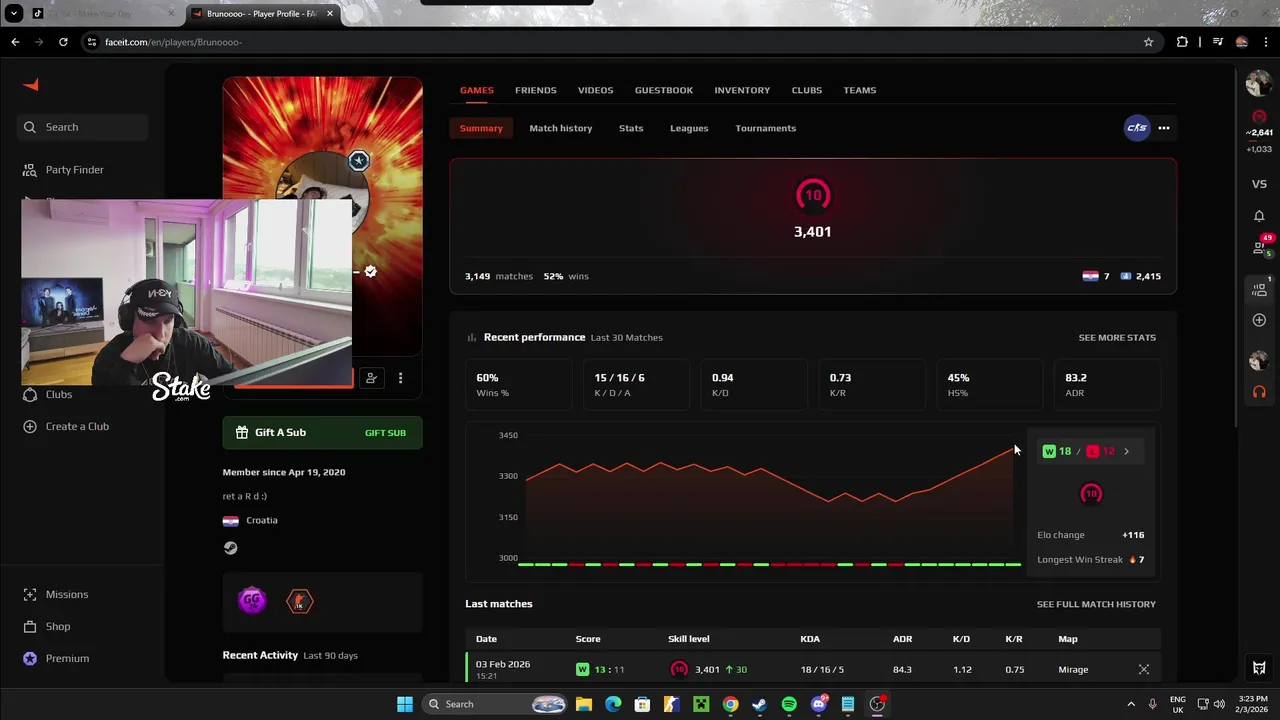Click the CS2 game selector icon
1280x720 pixels.
[x=1137, y=128]
